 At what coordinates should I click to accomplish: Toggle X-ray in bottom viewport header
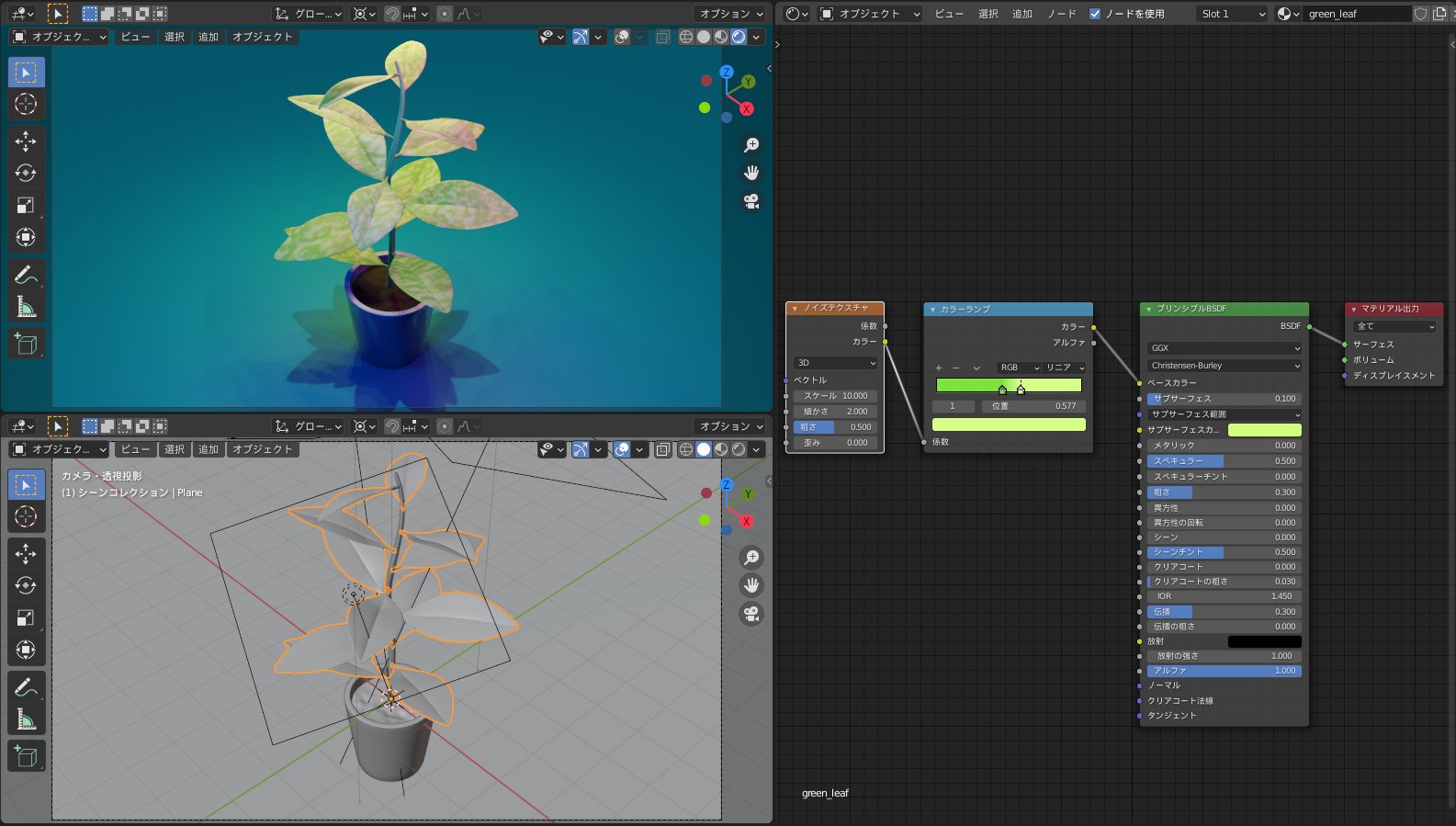[662, 449]
